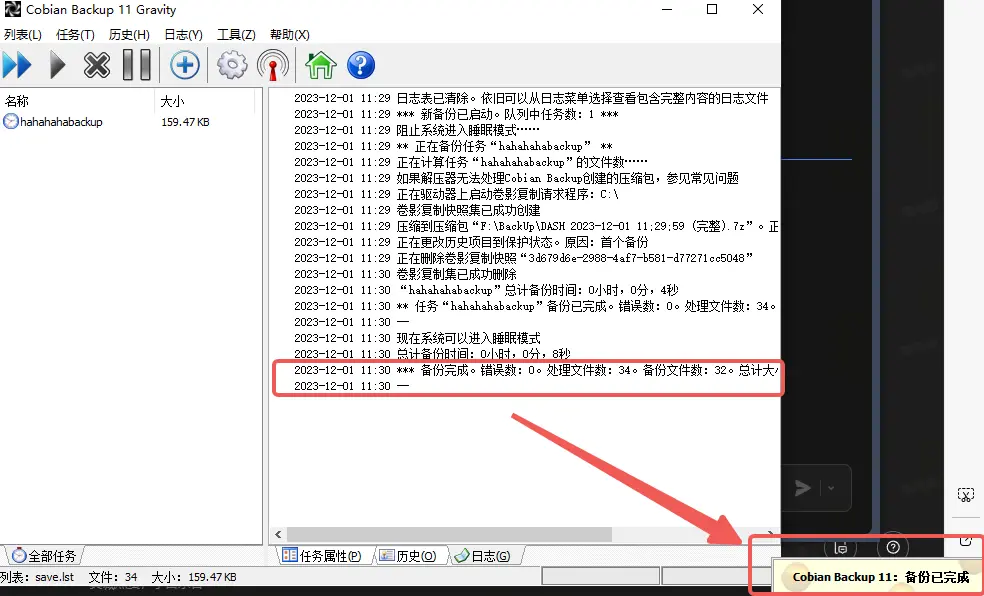Run selected task with play icon
984x596 pixels.
pos(57,65)
